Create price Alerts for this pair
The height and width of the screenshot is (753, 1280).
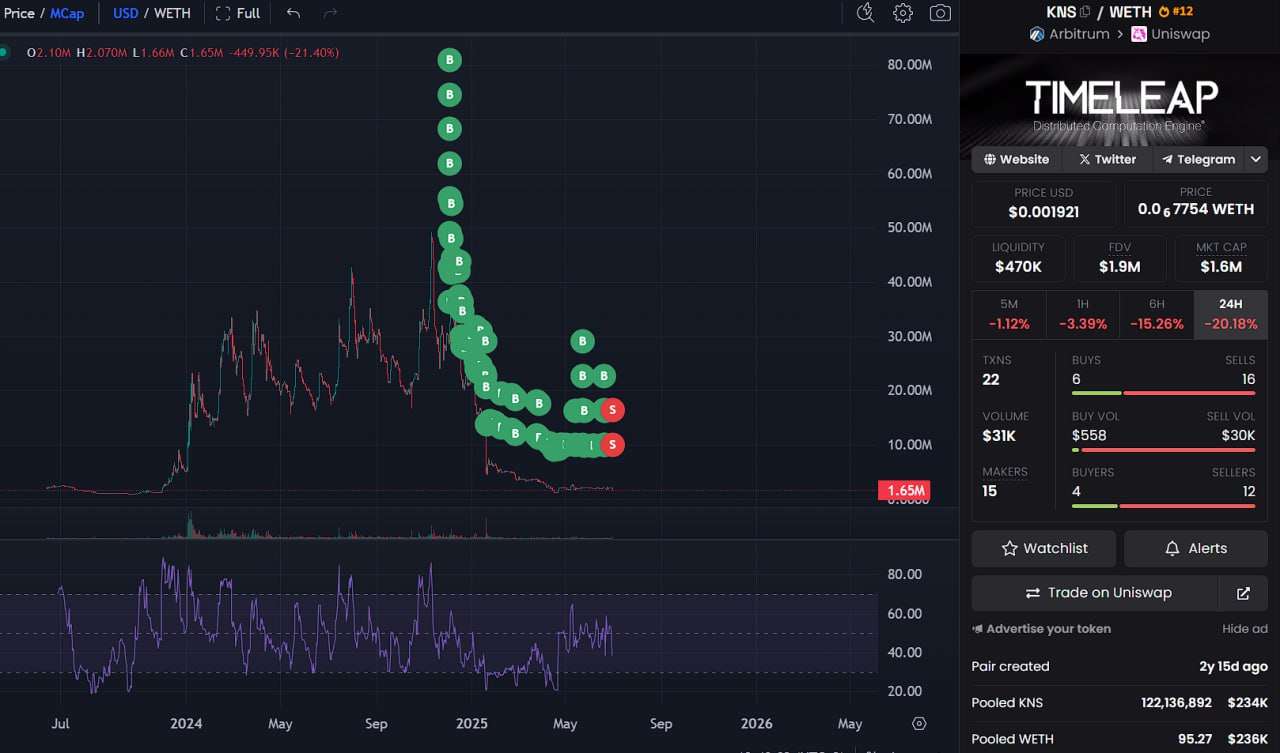(1196, 548)
